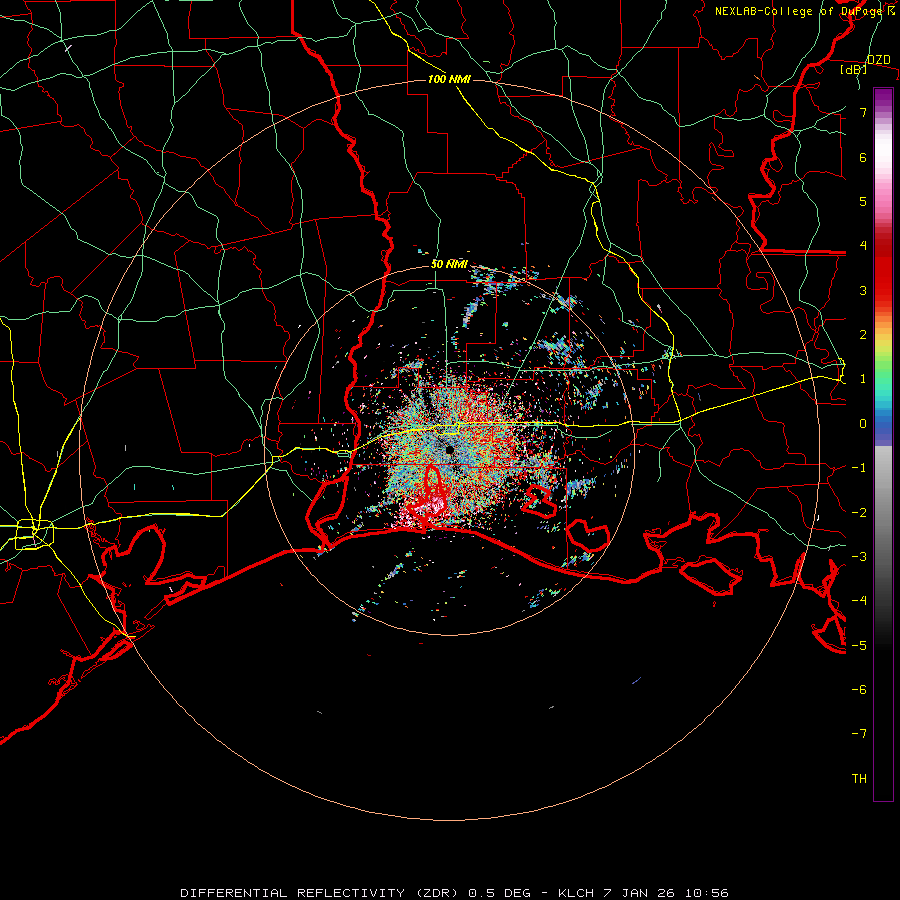Click the scale value 3 label

pos(863,290)
